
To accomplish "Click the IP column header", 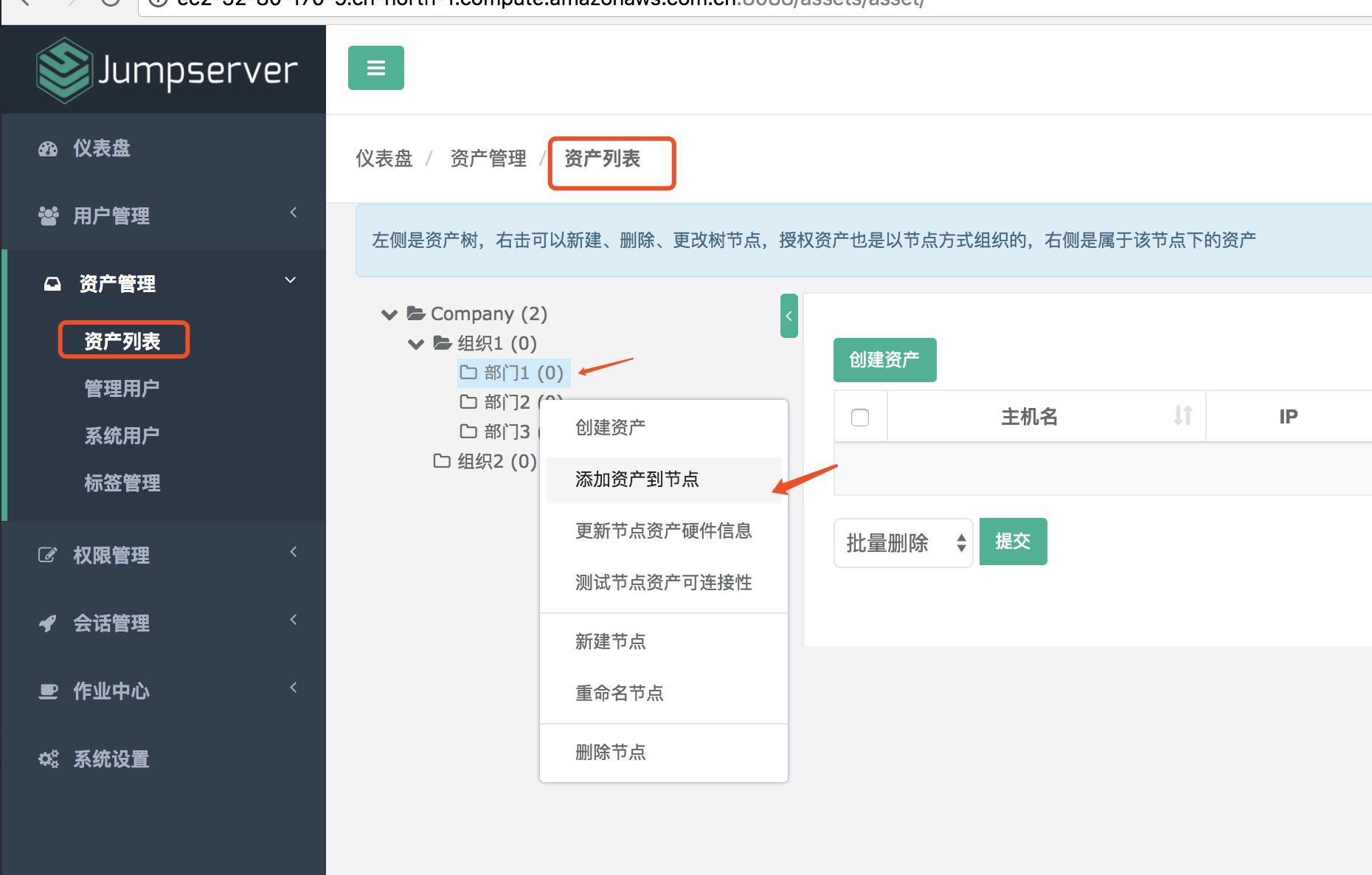I will 1289,417.
